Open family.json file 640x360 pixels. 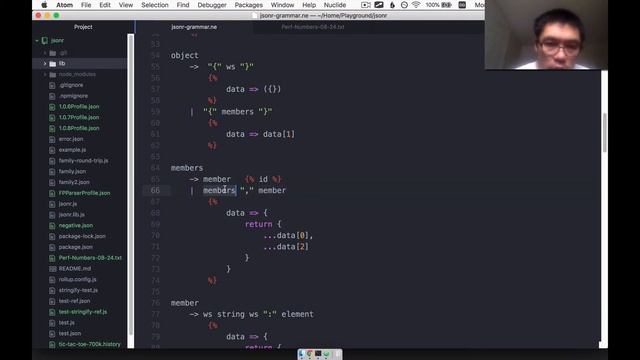pos(72,171)
